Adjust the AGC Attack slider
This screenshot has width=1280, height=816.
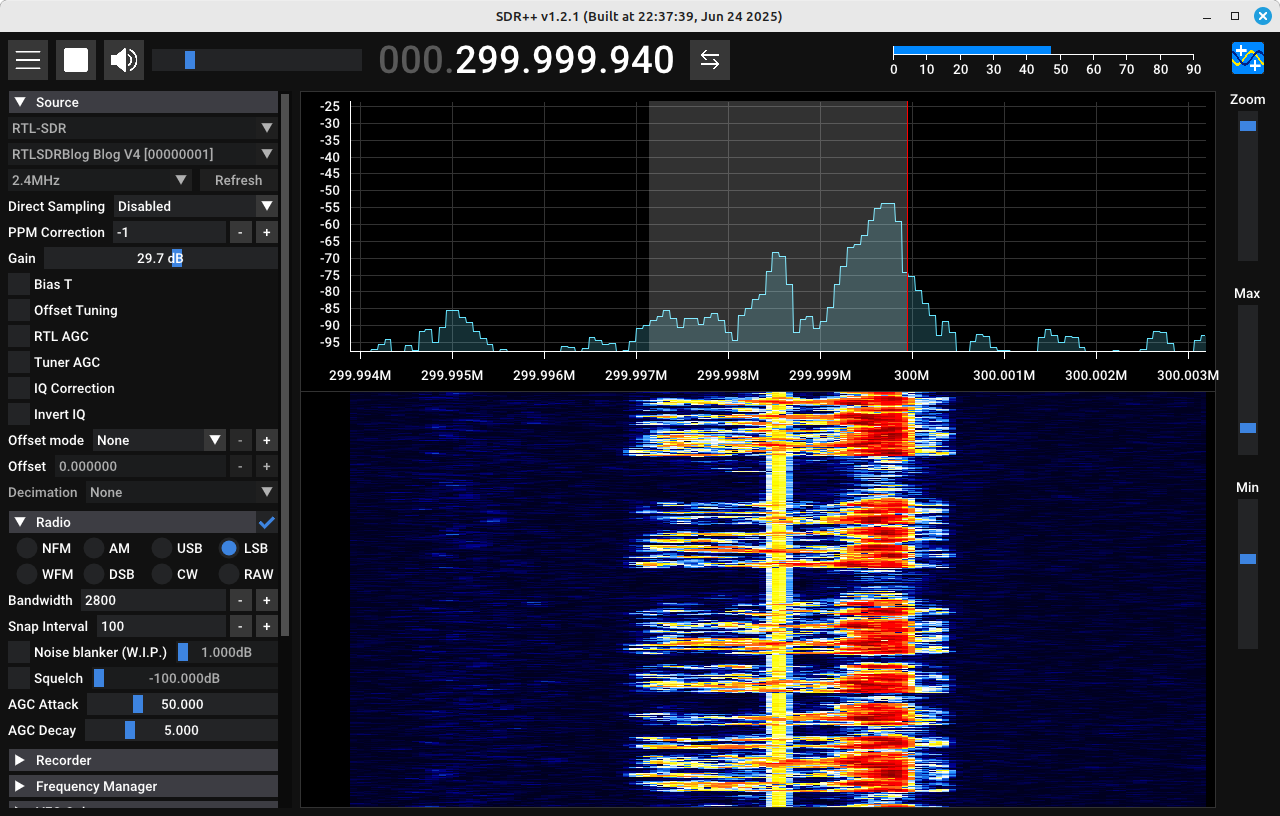182,704
